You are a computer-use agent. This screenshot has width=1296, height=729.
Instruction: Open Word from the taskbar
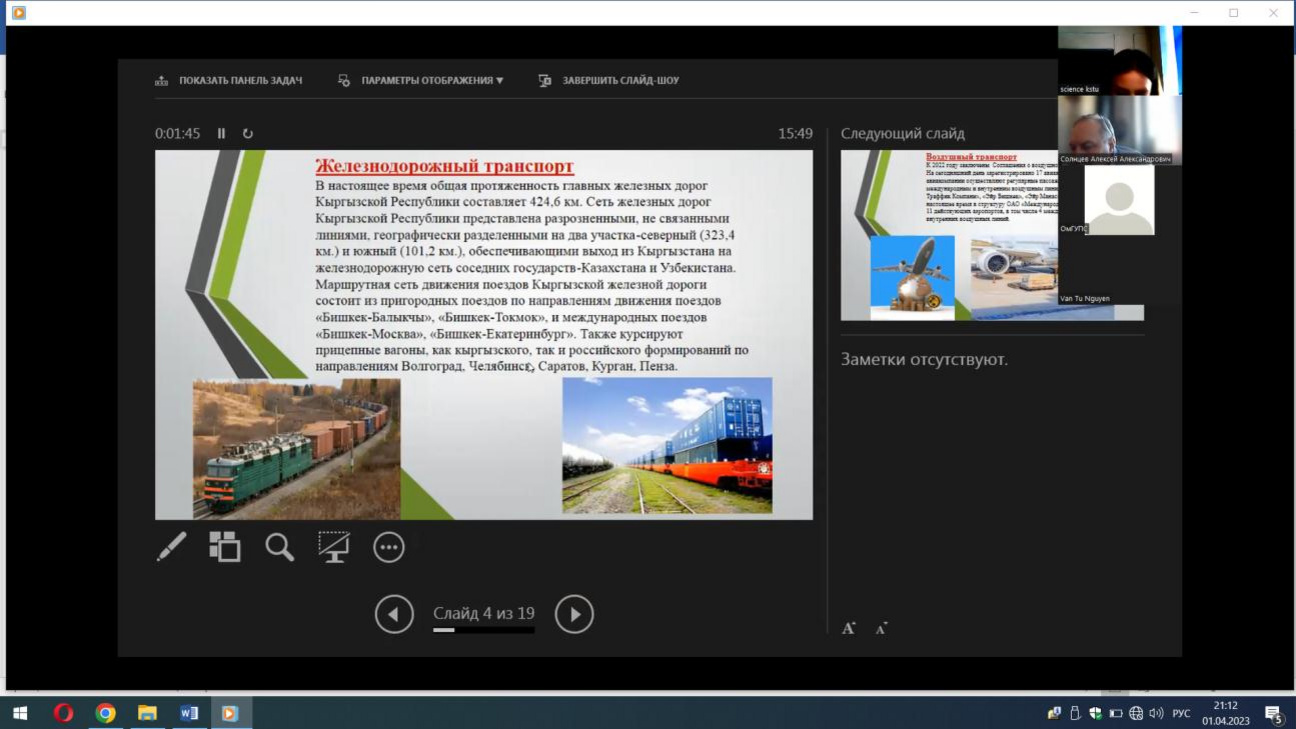(x=188, y=713)
